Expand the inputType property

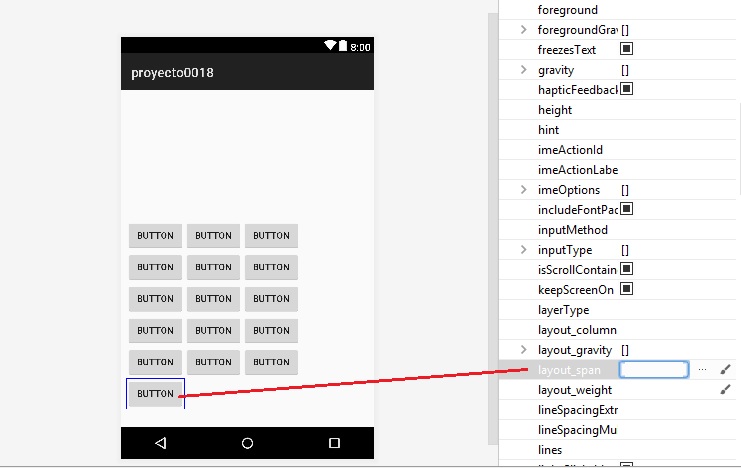524,250
